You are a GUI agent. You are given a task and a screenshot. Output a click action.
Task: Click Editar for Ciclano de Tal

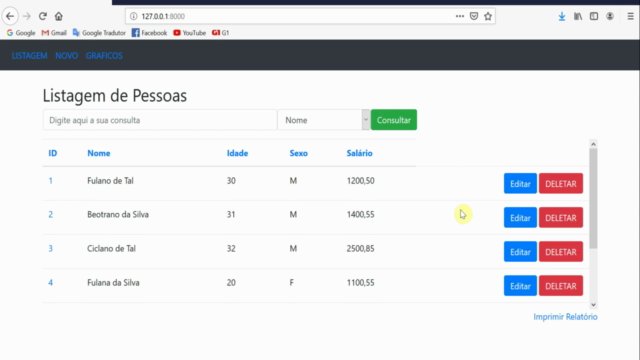pos(520,252)
